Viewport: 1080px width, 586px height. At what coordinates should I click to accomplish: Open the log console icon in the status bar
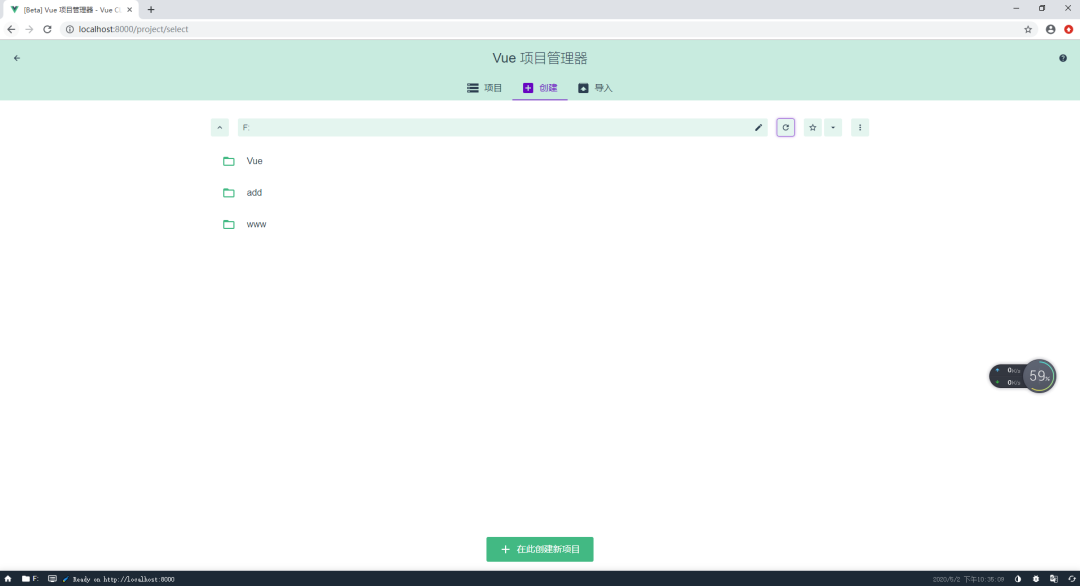click(x=52, y=579)
